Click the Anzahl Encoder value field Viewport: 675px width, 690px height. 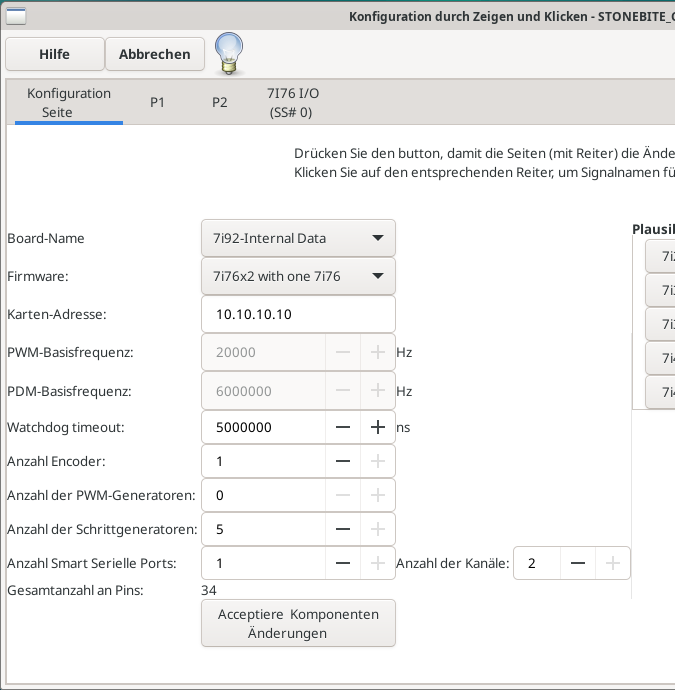pos(264,461)
